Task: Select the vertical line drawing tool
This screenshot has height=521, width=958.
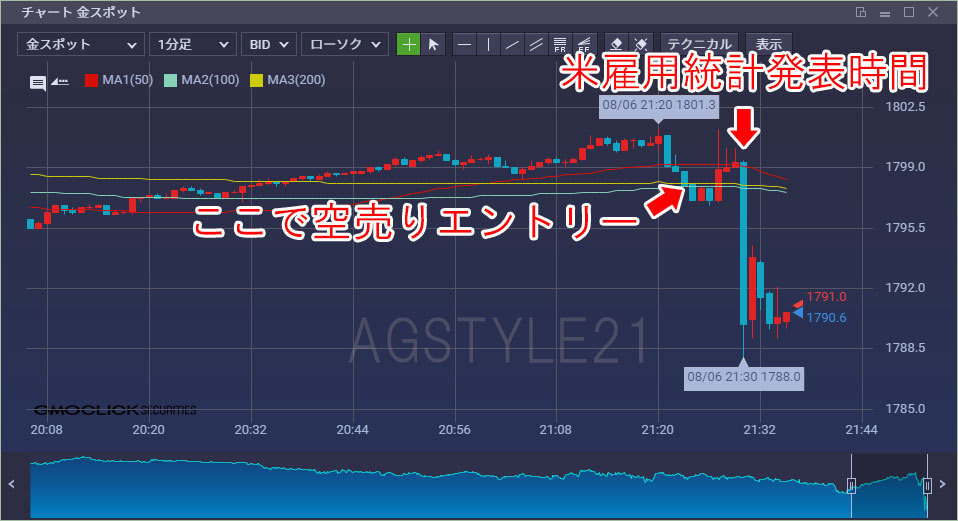Action: pyautogui.click(x=488, y=44)
